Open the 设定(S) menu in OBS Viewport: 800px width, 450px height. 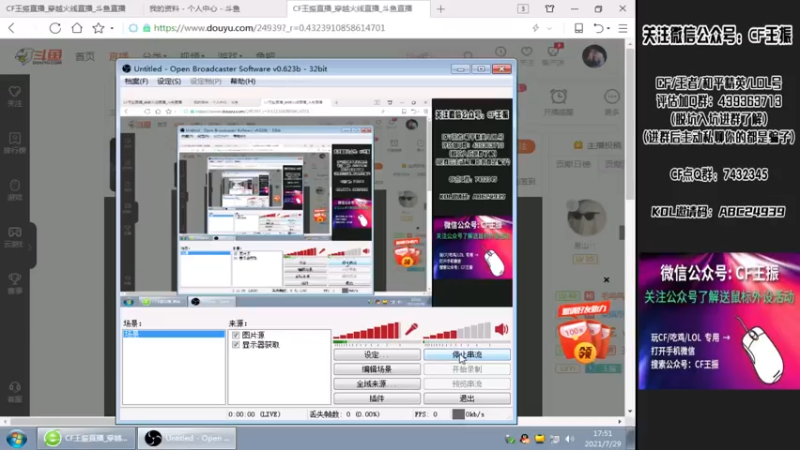[169, 81]
